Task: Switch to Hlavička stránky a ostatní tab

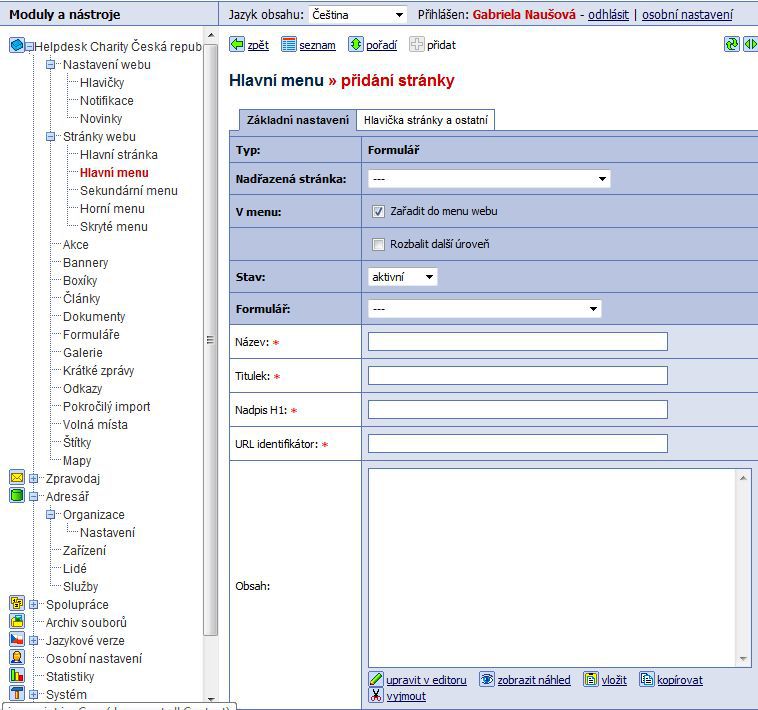Action: click(x=425, y=120)
